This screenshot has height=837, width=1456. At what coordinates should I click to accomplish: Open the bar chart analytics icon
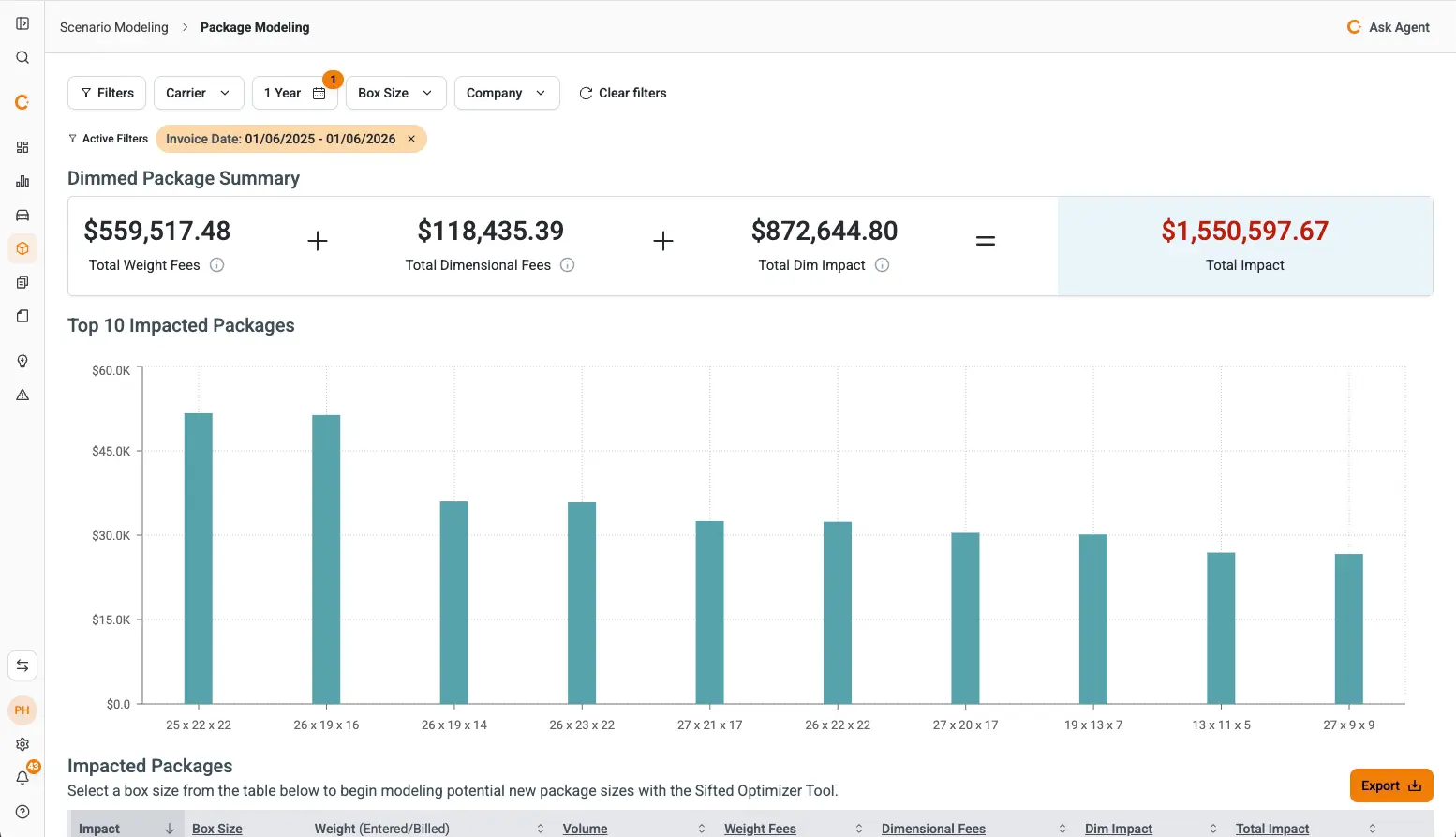coord(22,181)
